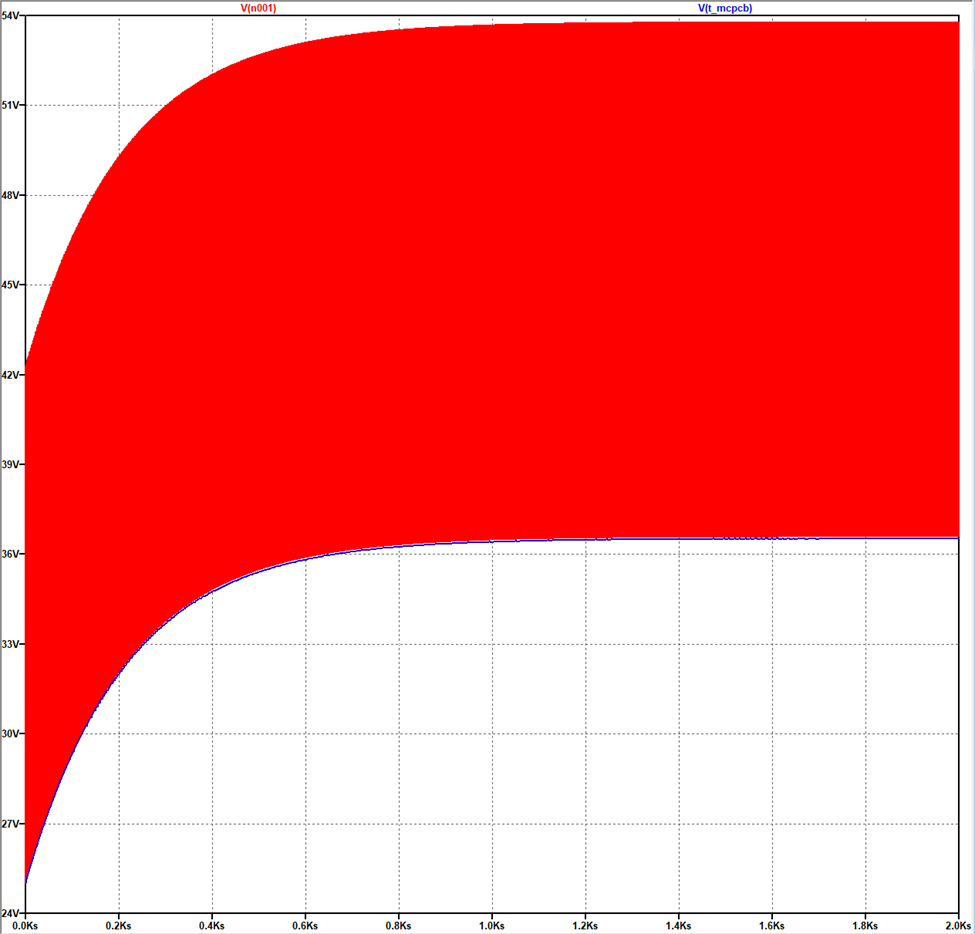Click the 54V tick on vertical axis

[13, 17]
